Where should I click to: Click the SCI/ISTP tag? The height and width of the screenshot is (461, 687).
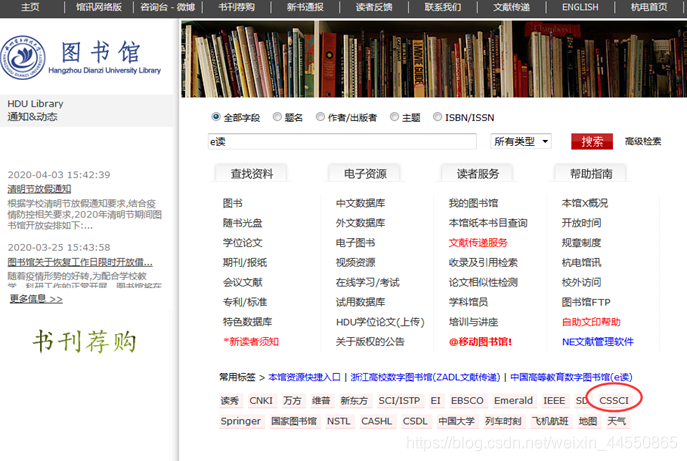399,401
